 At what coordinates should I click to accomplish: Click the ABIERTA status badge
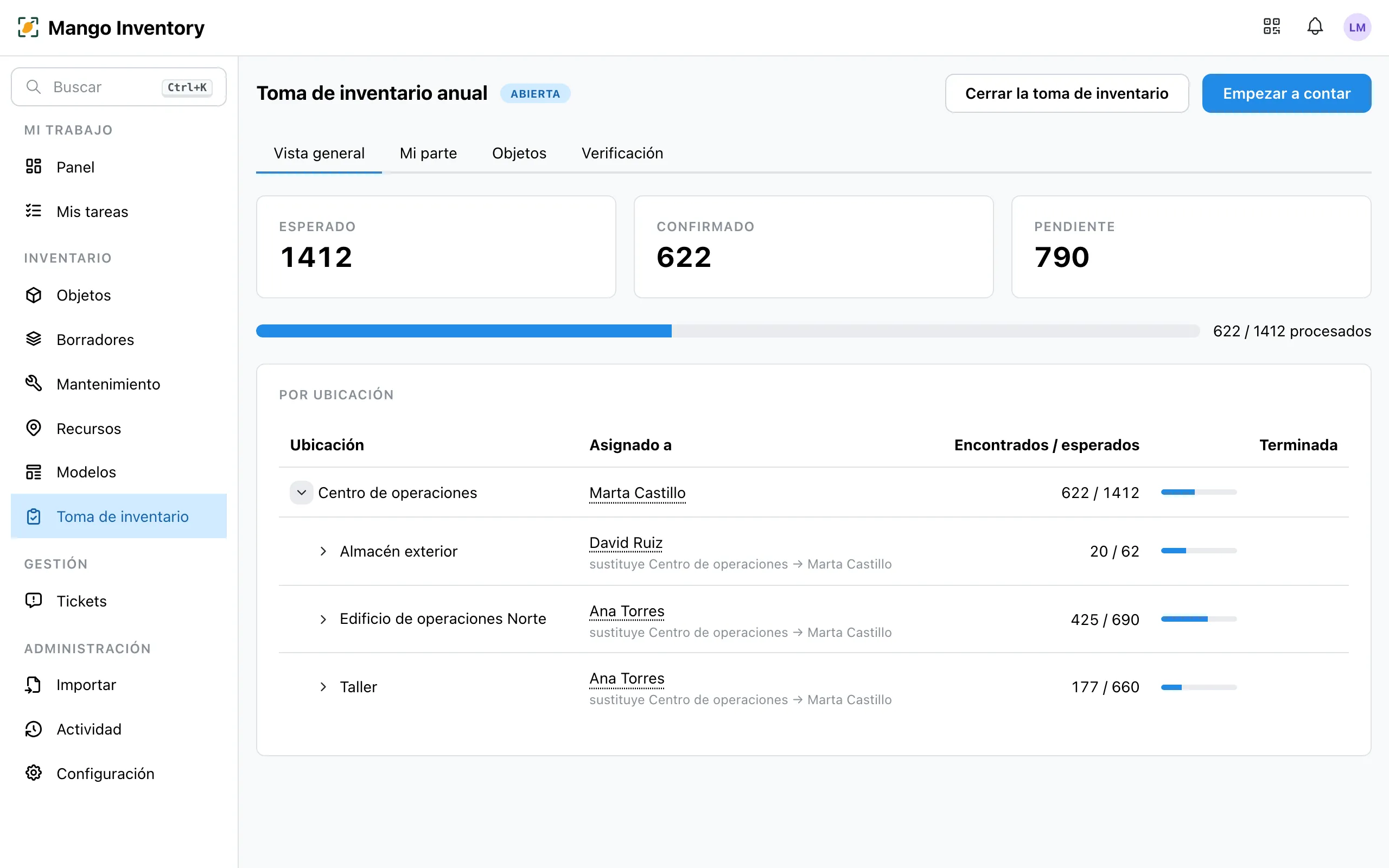(535, 93)
